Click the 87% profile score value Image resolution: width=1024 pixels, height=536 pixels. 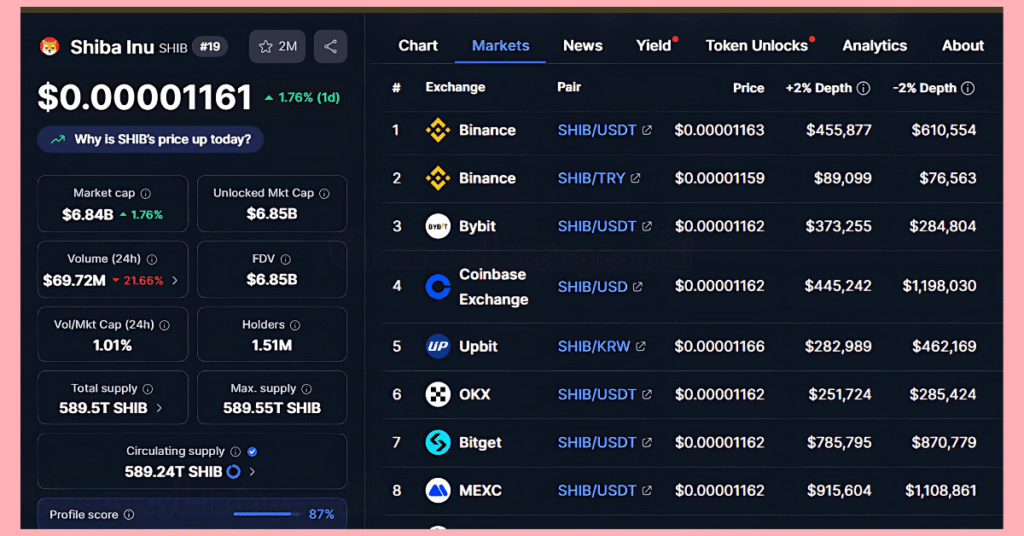pyautogui.click(x=321, y=514)
